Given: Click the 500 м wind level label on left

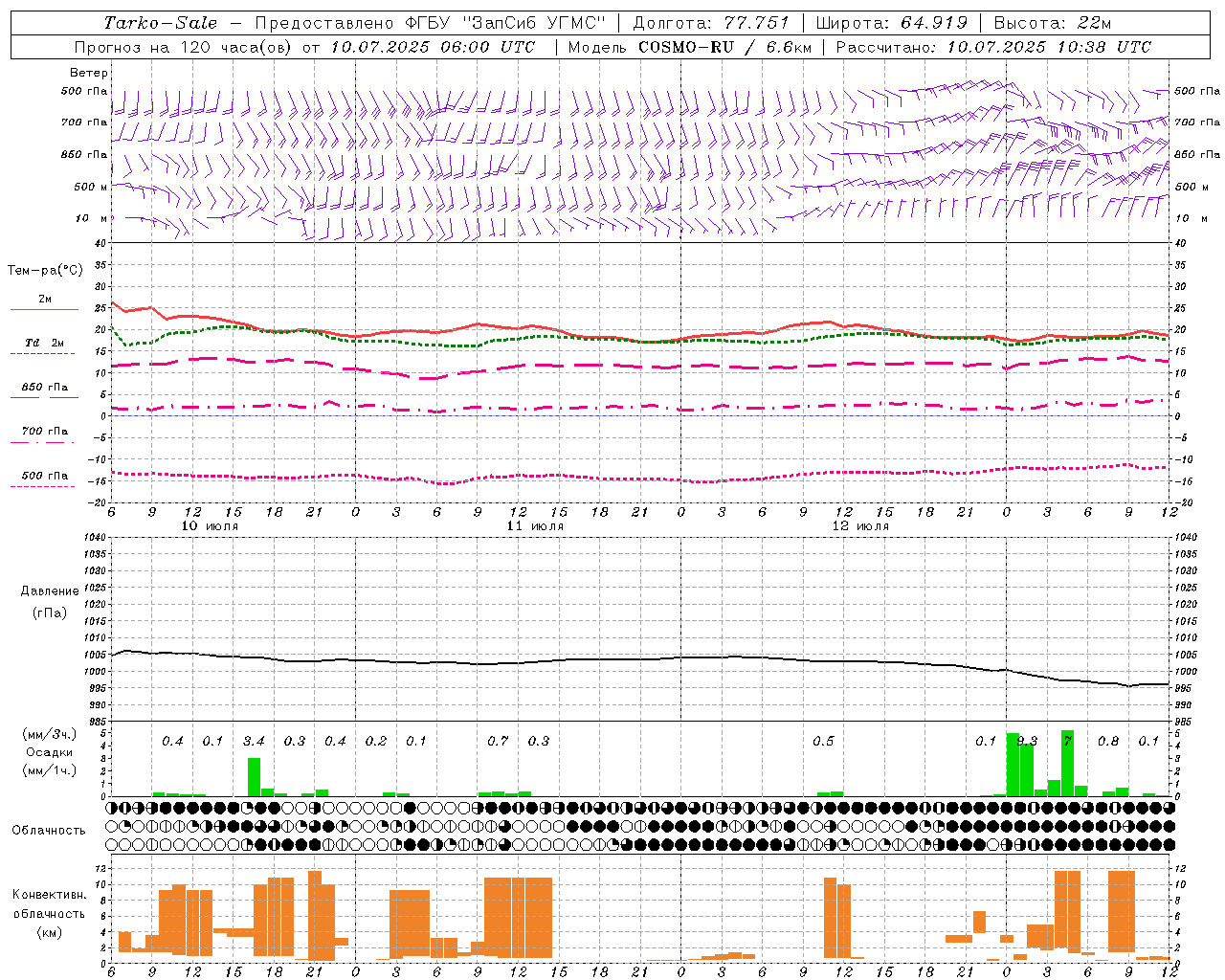Looking at the screenshot, I should (x=91, y=187).
